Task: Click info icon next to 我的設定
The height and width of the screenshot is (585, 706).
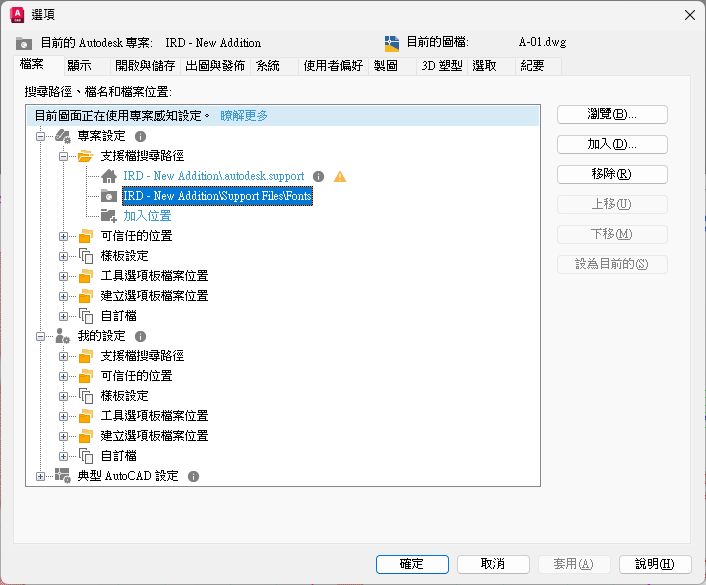Action: point(141,337)
